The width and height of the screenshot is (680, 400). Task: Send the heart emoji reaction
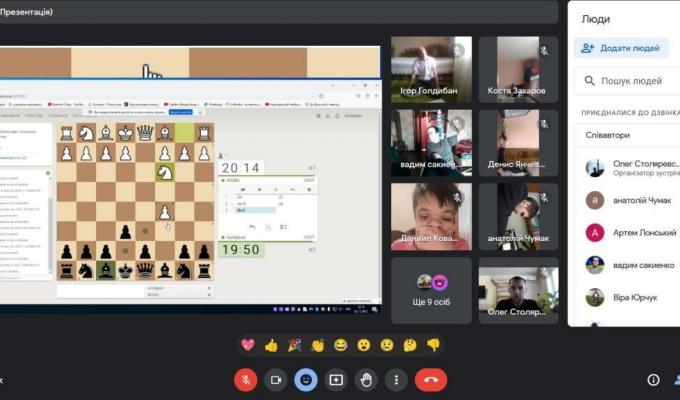coord(248,345)
